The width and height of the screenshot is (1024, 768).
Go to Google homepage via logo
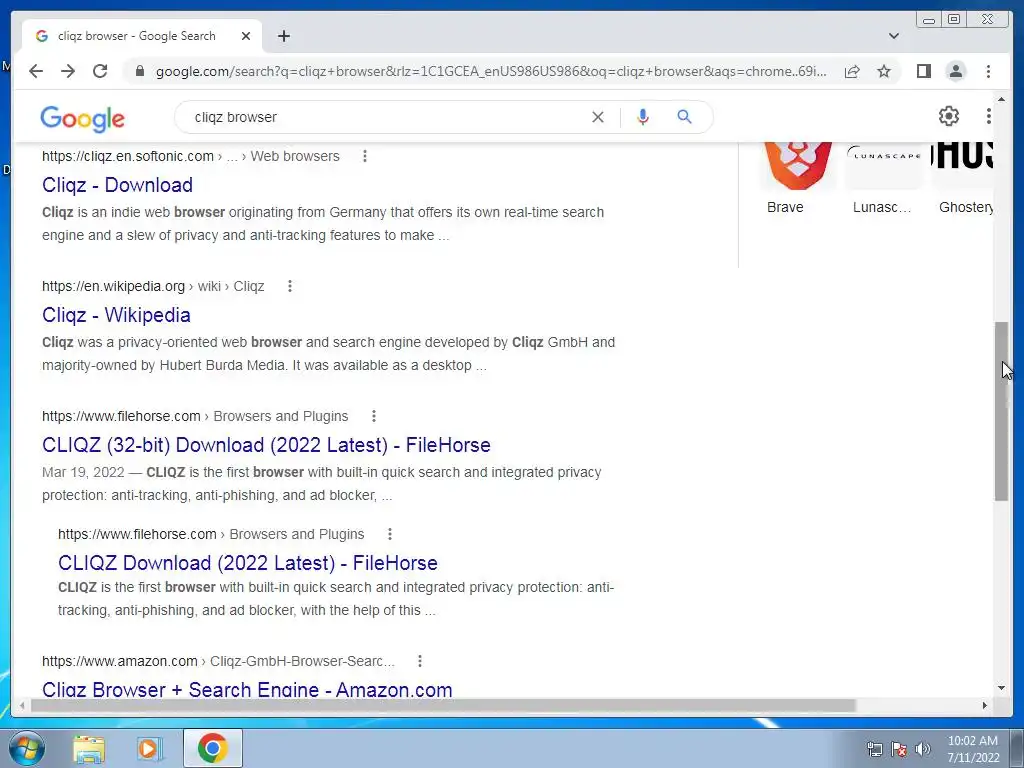(82, 119)
